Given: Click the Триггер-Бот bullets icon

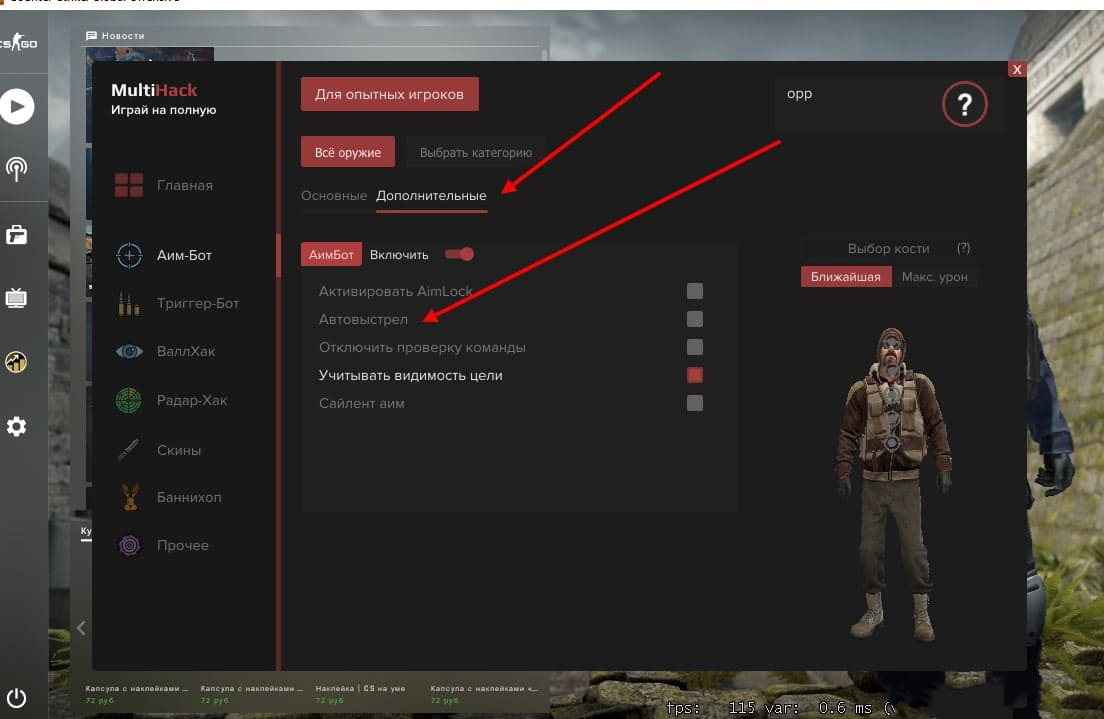Looking at the screenshot, I should click(129, 304).
